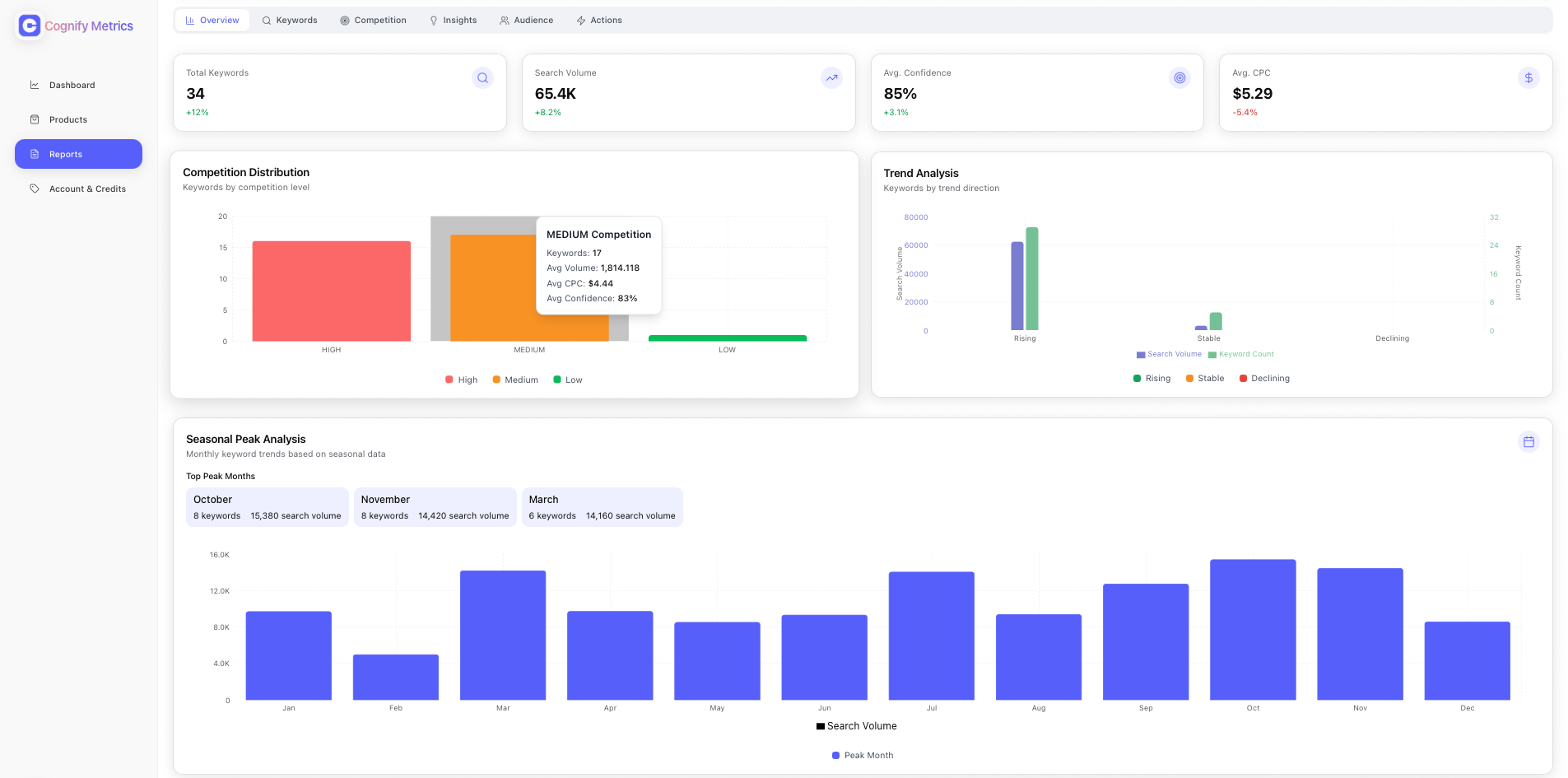Navigate to Dashboard in the sidebar

[x=72, y=85]
